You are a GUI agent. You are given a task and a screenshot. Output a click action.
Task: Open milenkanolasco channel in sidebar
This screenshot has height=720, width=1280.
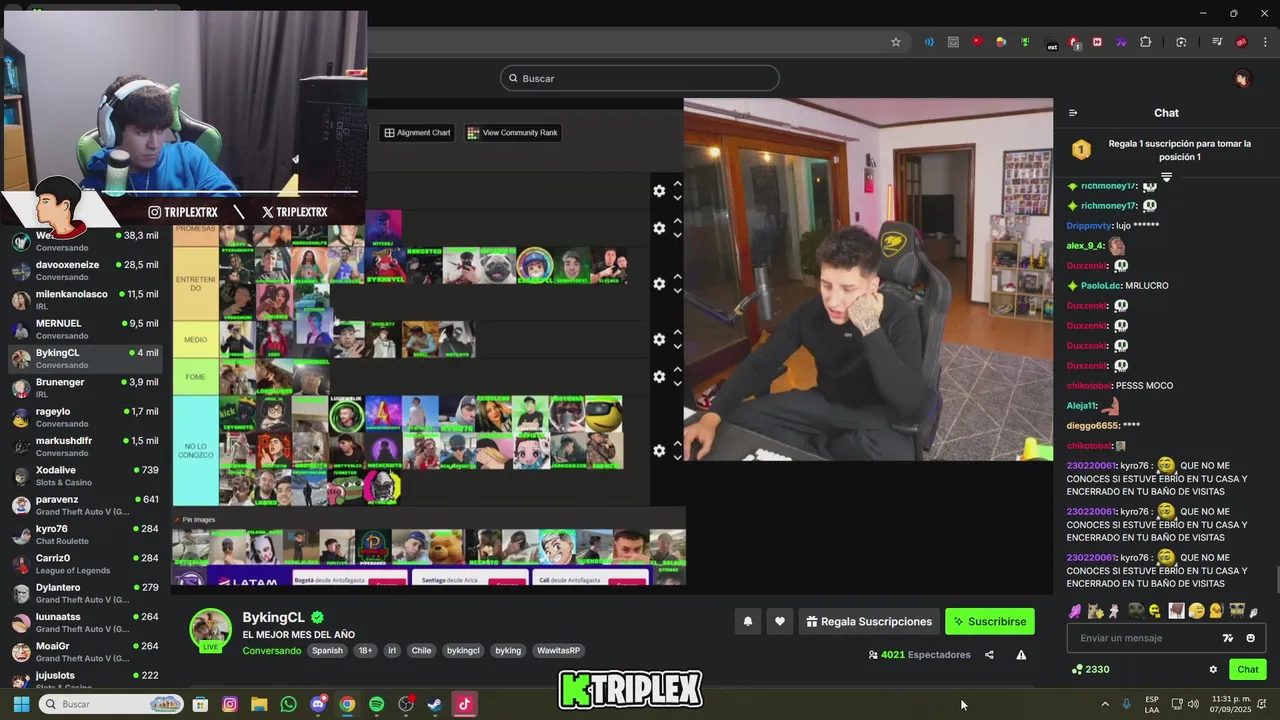tap(85, 300)
